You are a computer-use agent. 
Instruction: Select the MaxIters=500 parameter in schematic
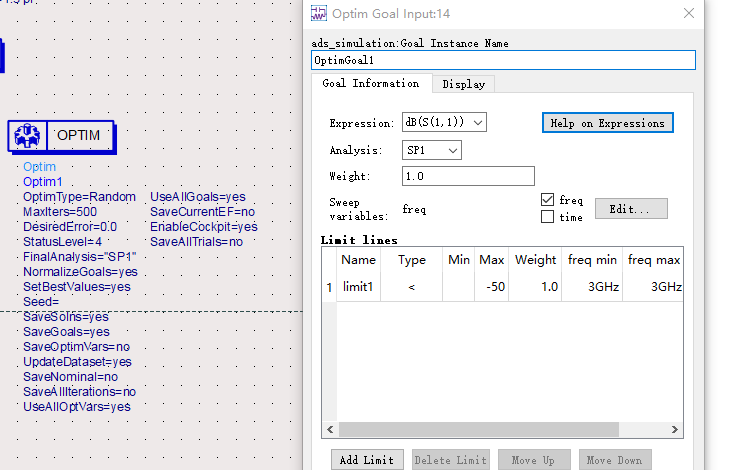click(60, 212)
